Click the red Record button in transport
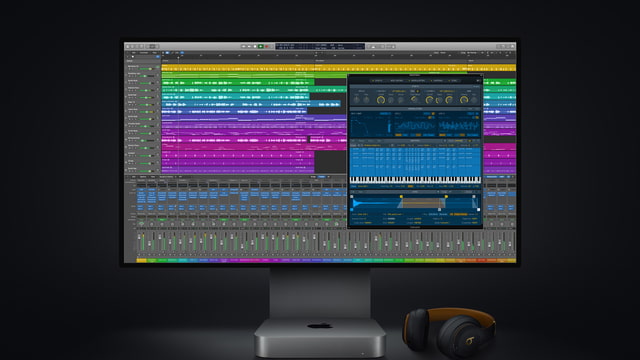 point(267,47)
